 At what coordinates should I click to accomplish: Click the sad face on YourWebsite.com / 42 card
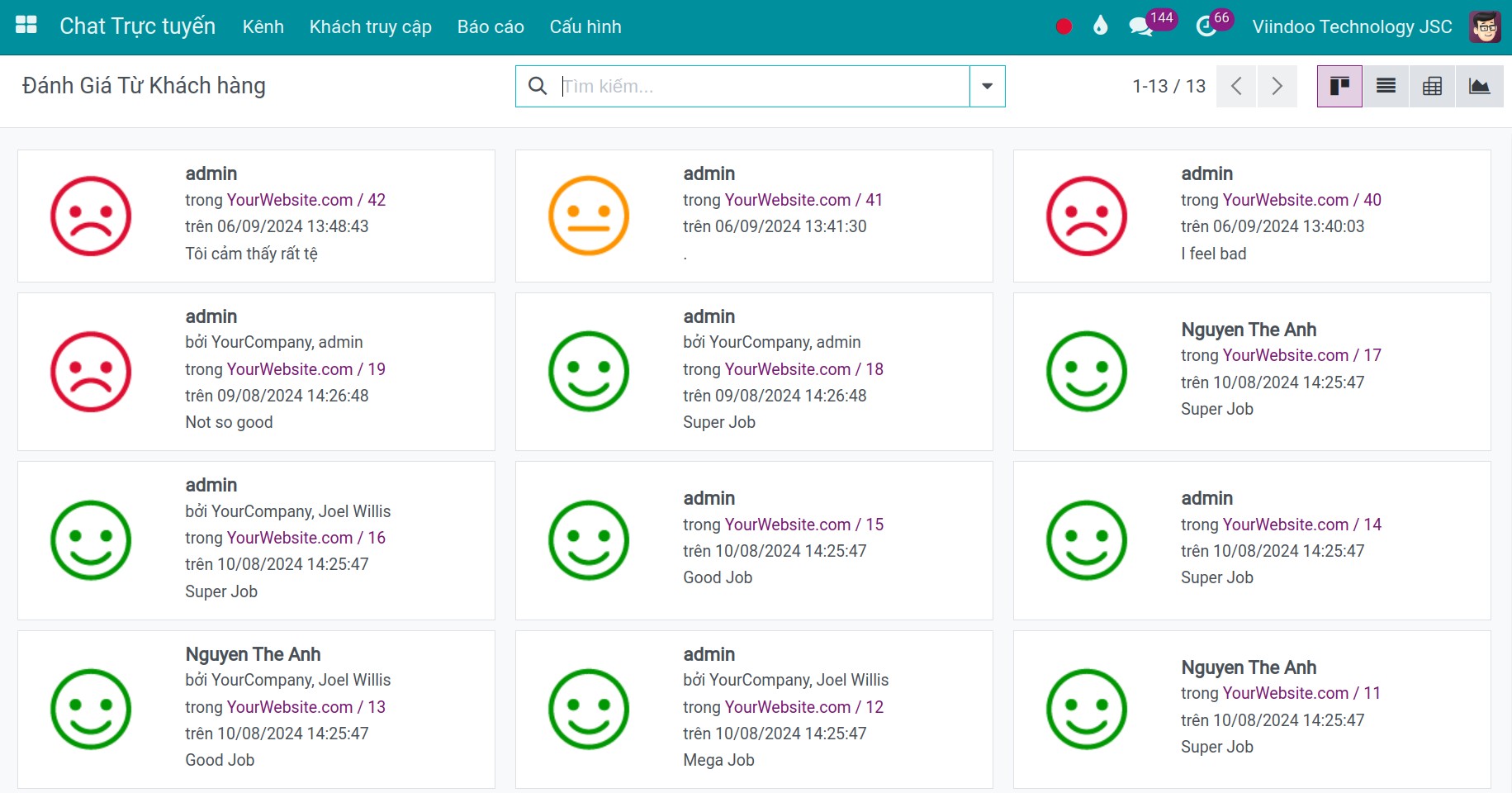[x=91, y=216]
